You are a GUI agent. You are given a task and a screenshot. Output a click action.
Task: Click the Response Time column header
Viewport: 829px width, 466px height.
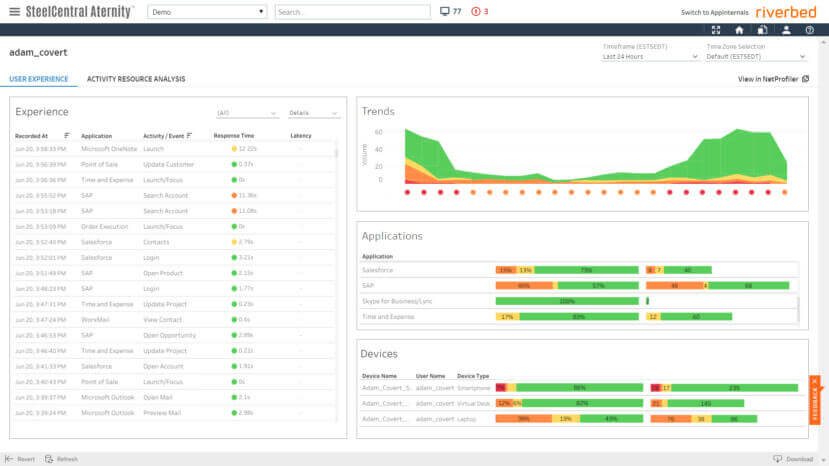coord(234,136)
